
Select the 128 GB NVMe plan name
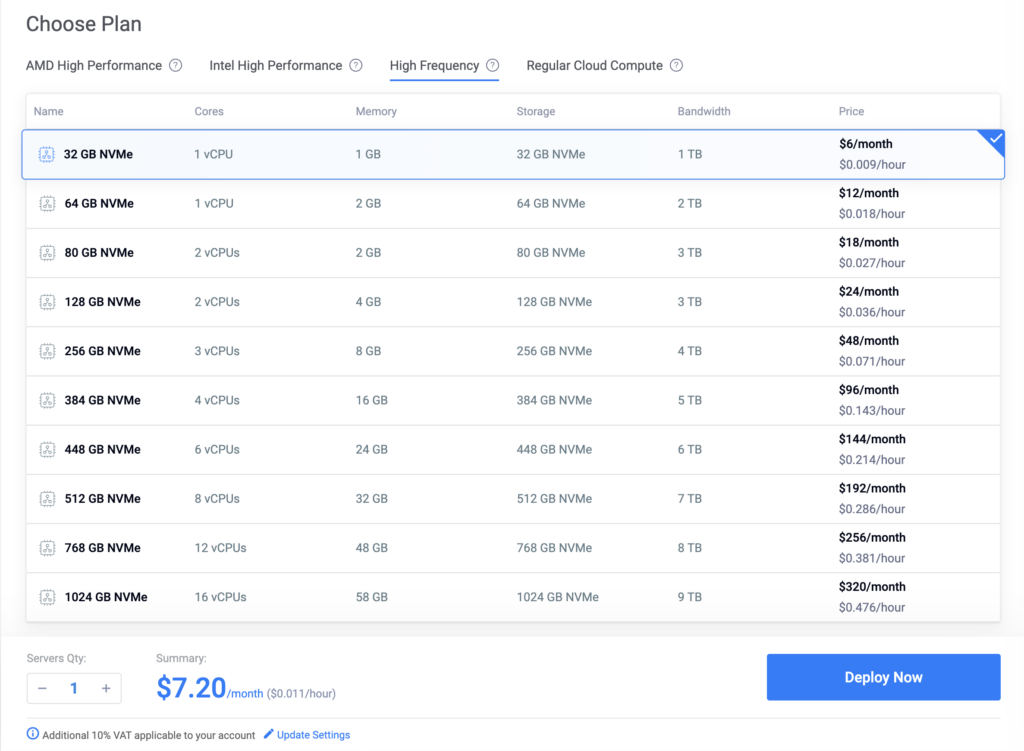click(103, 302)
